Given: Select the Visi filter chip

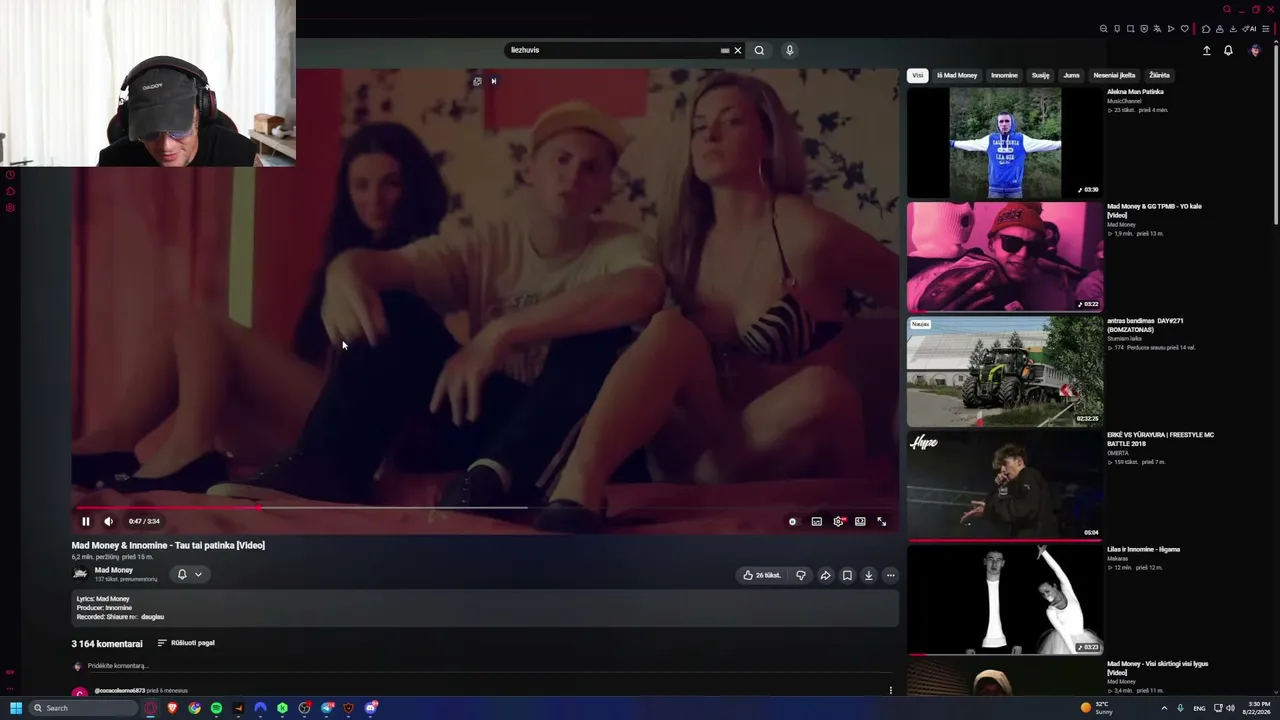Looking at the screenshot, I should coord(917,75).
